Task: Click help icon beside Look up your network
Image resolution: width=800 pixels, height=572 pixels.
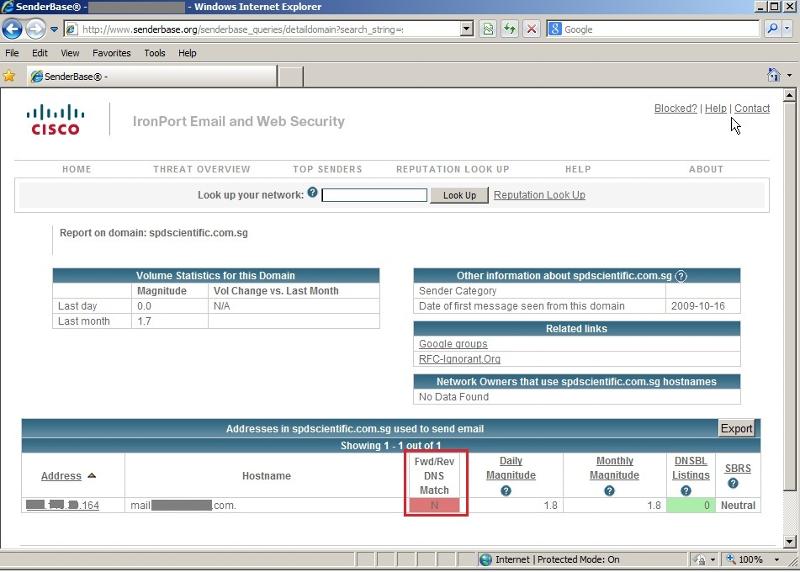Action: (x=312, y=193)
